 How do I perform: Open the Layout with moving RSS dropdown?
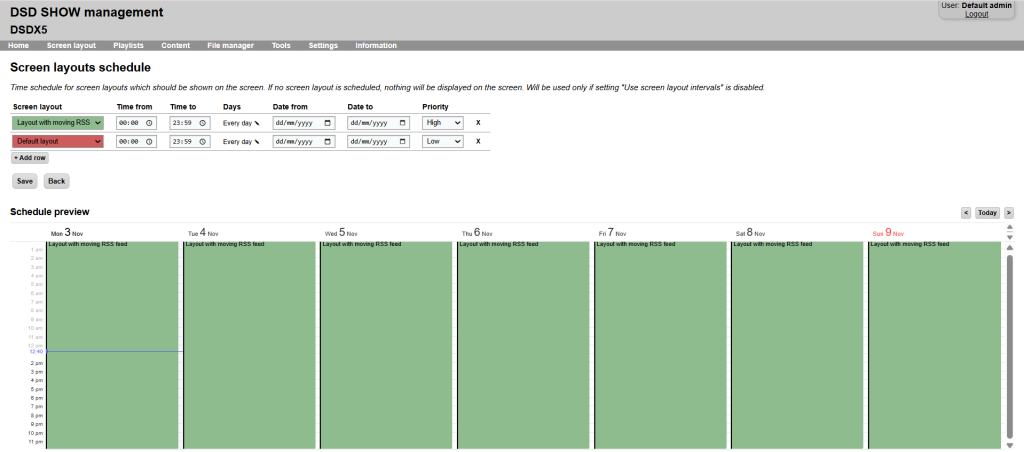click(58, 122)
